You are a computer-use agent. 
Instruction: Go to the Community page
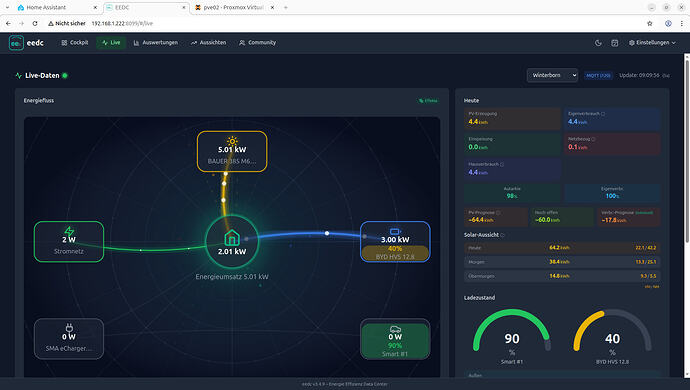tap(257, 43)
